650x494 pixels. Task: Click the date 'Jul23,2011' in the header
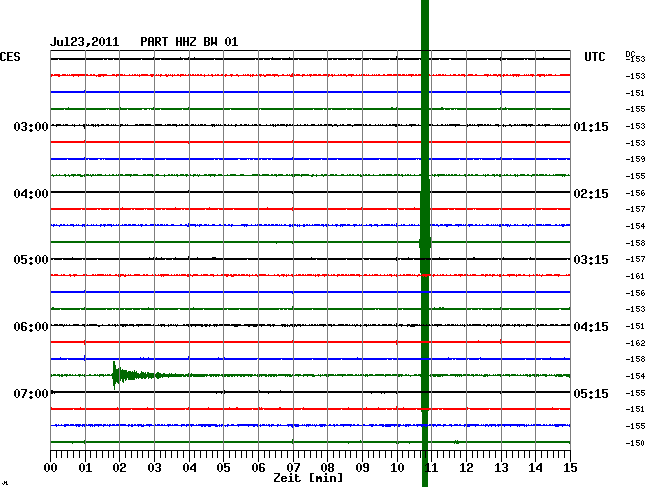coord(85,42)
